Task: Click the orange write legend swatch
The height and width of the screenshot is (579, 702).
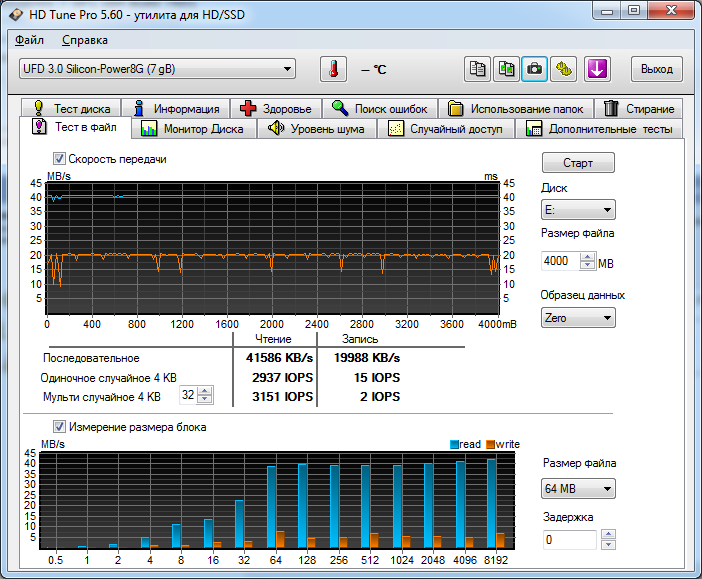Action: pyautogui.click(x=490, y=444)
